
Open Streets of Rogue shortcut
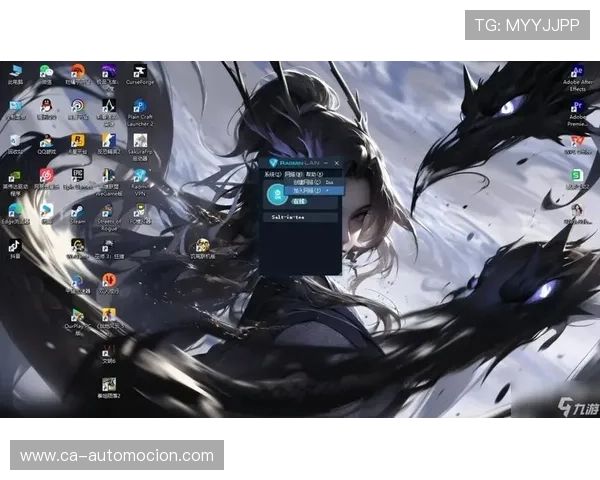(x=109, y=217)
